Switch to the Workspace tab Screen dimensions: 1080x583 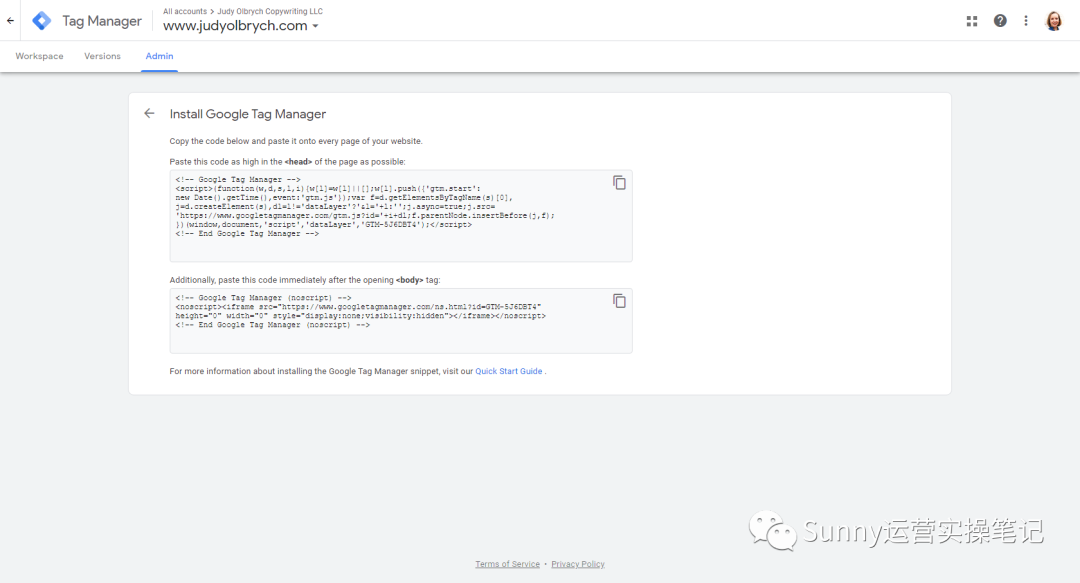click(39, 56)
